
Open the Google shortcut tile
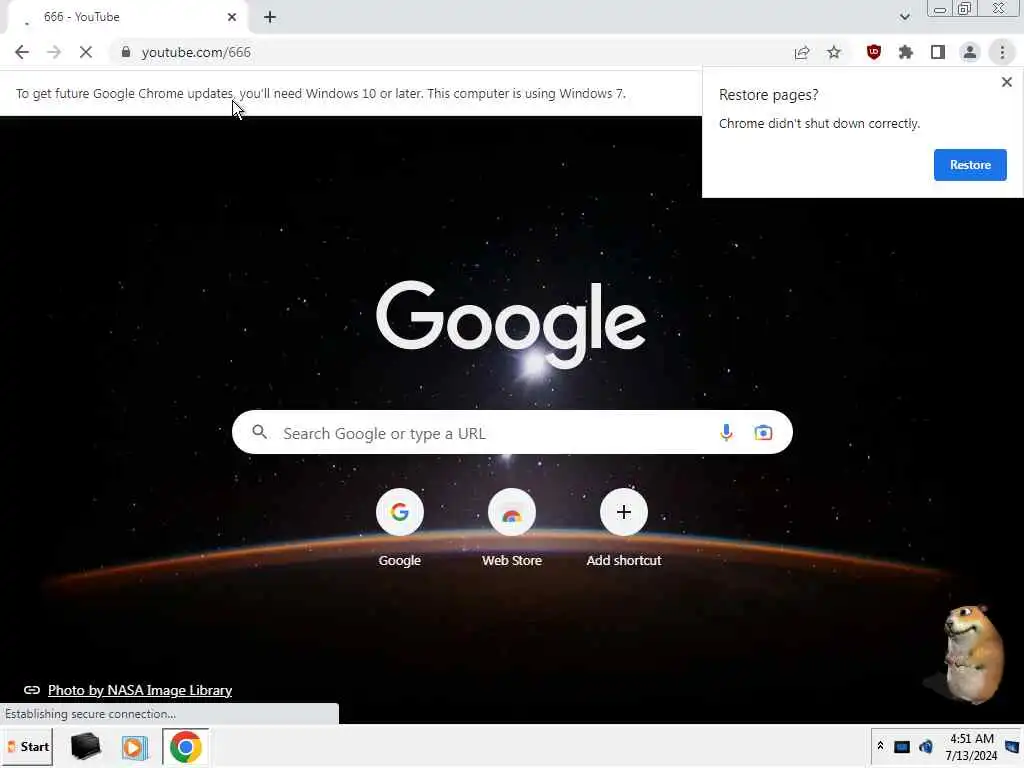click(x=400, y=528)
